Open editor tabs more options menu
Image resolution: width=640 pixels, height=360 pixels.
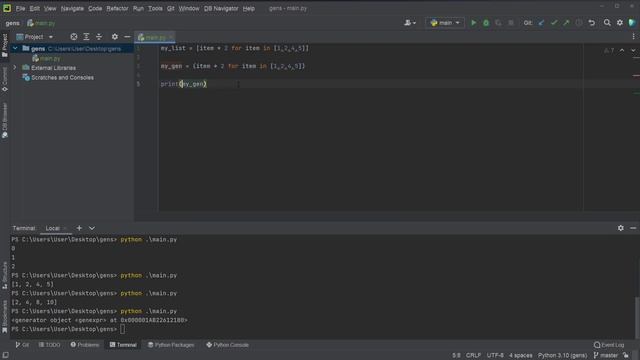point(633,37)
